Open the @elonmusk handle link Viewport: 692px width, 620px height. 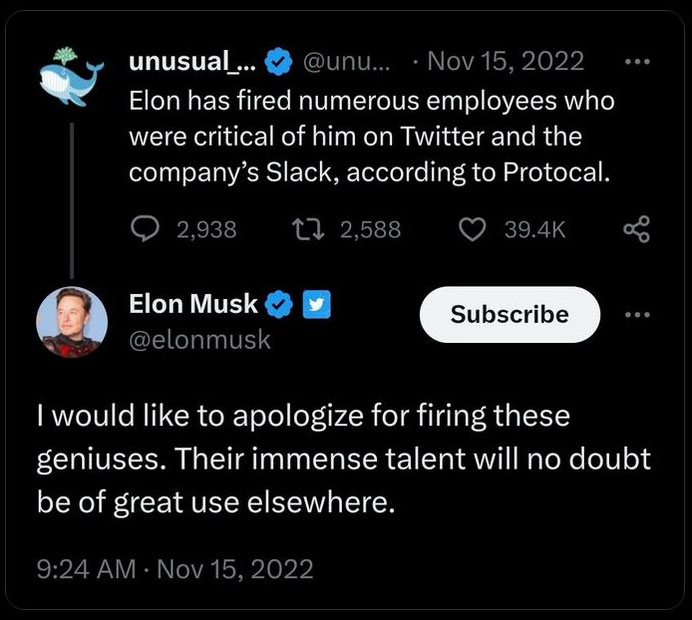coord(200,339)
